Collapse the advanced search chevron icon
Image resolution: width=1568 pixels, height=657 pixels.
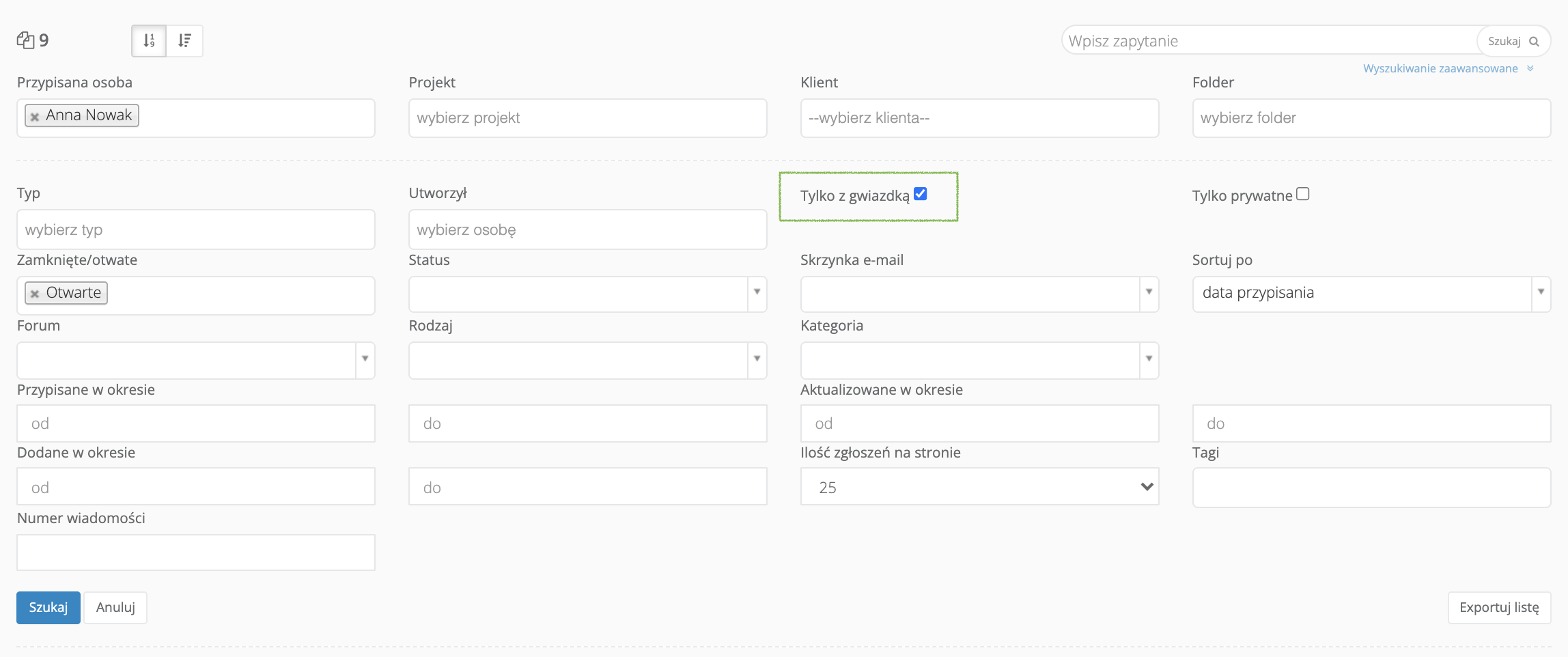click(x=1530, y=68)
